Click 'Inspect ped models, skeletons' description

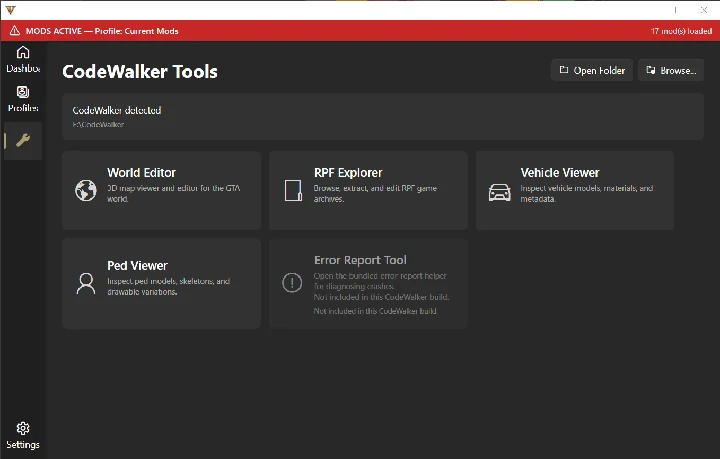[x=169, y=286]
